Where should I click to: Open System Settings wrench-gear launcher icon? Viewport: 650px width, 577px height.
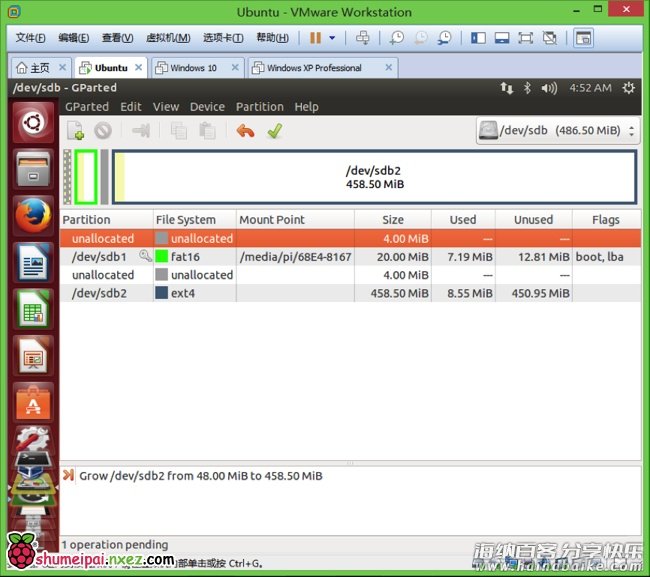click(33, 439)
